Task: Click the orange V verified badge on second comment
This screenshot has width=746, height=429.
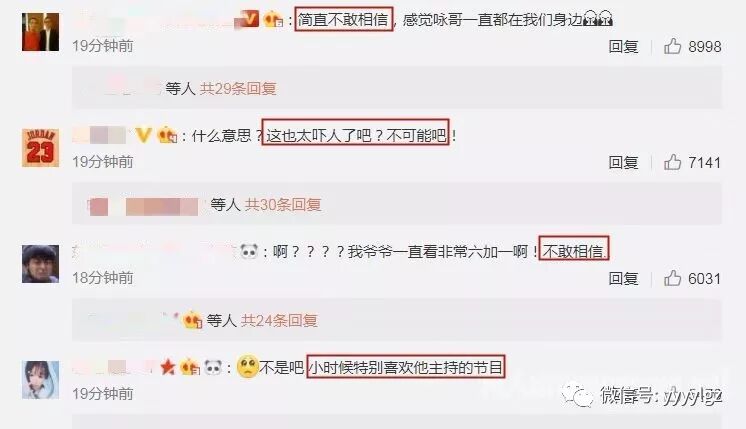Action: (x=143, y=135)
